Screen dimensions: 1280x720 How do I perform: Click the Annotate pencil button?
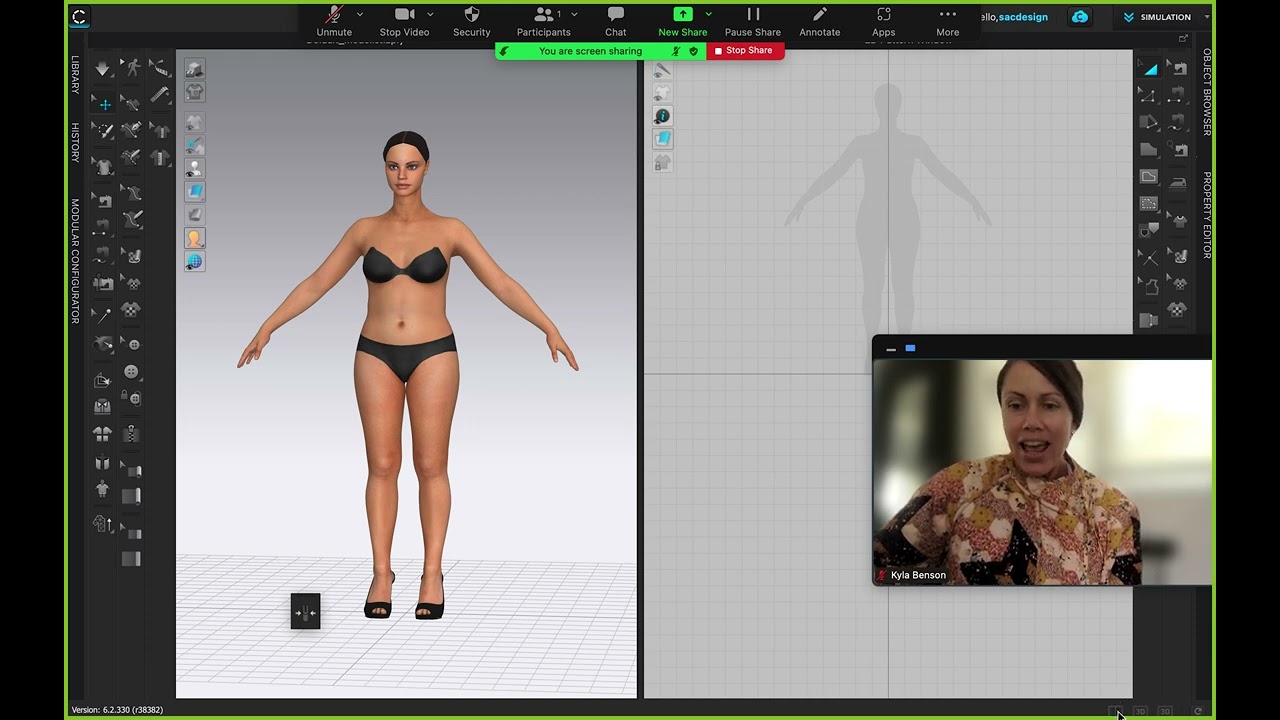pos(820,22)
